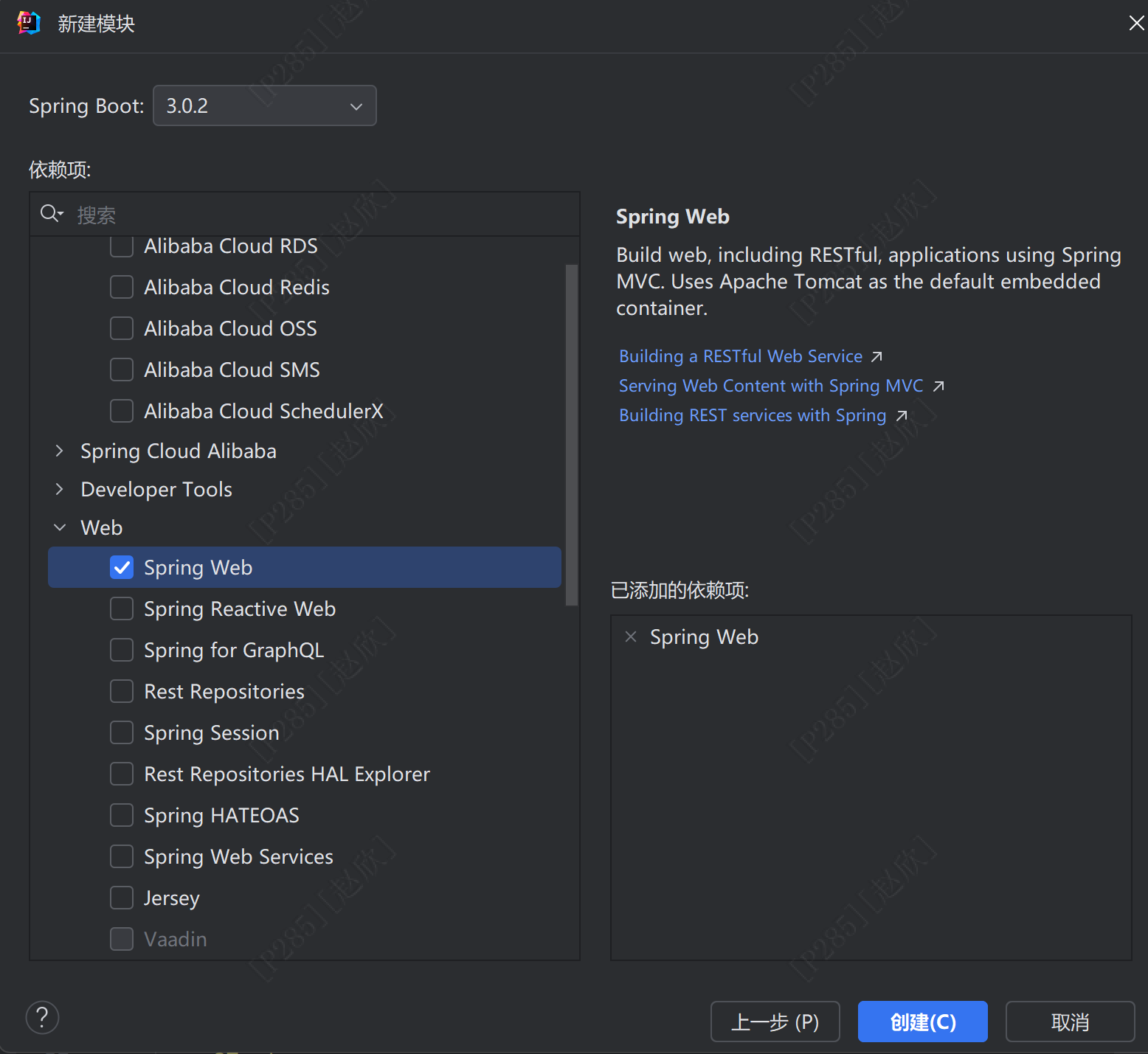Click the search magnifier icon
This screenshot has width=1148, height=1054.
[51, 214]
